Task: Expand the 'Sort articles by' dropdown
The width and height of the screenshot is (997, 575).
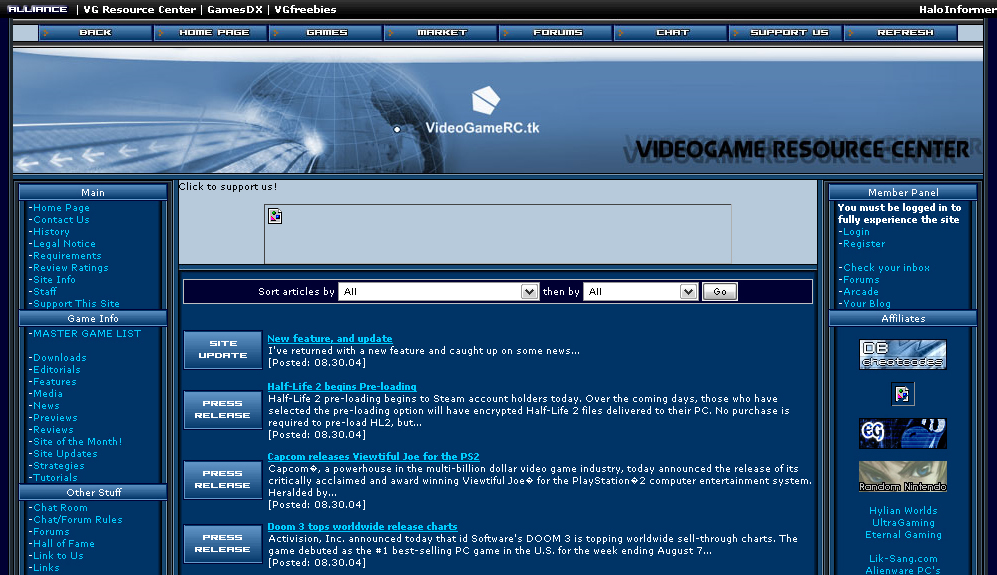Action: tap(439, 292)
